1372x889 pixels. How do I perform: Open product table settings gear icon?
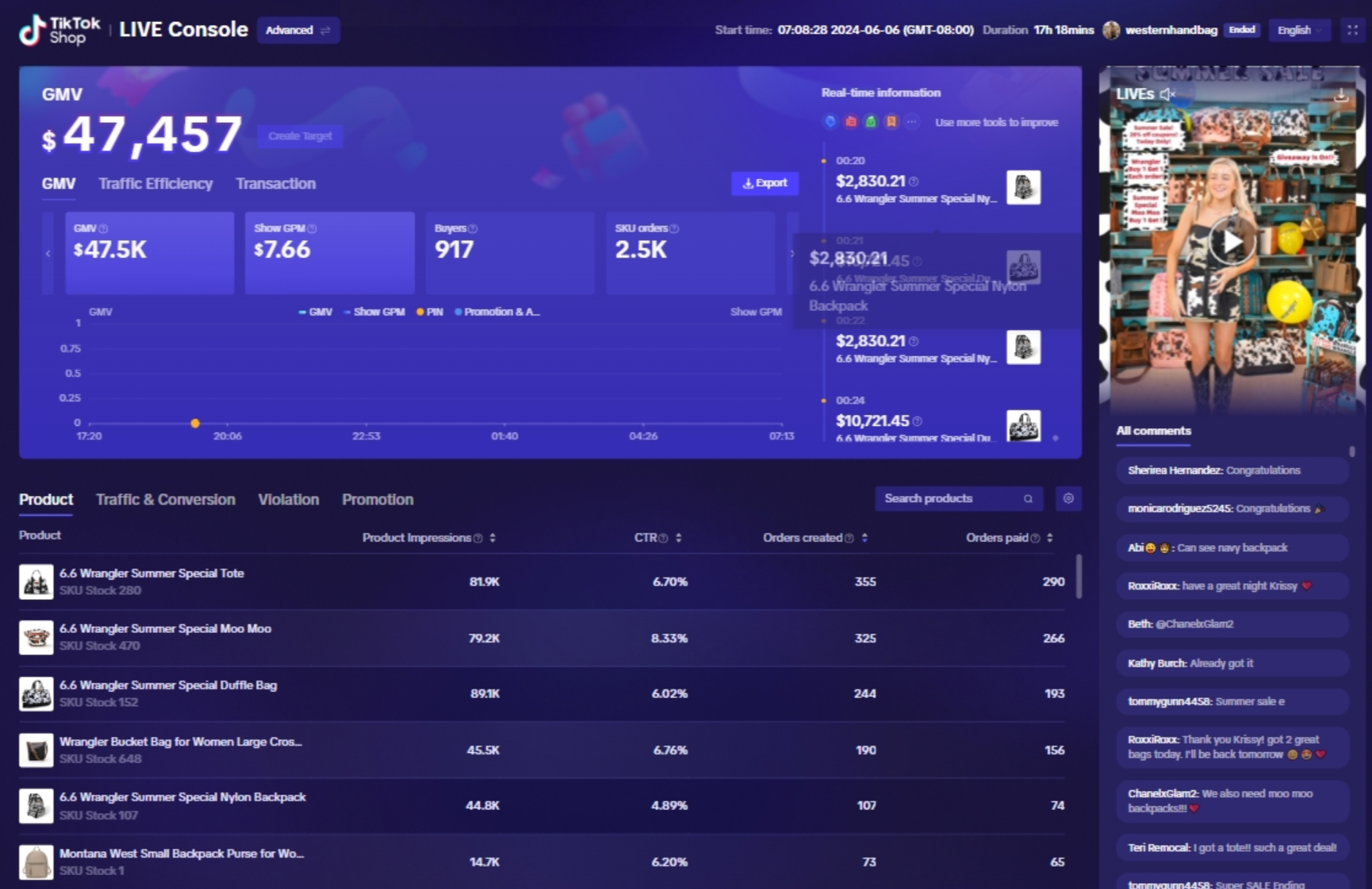[x=1068, y=498]
